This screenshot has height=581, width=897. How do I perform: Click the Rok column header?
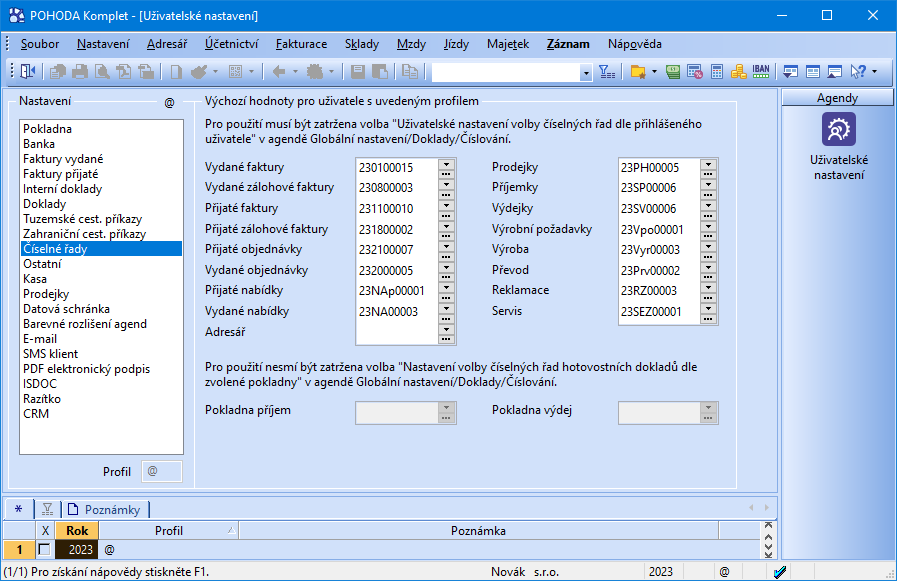77,531
